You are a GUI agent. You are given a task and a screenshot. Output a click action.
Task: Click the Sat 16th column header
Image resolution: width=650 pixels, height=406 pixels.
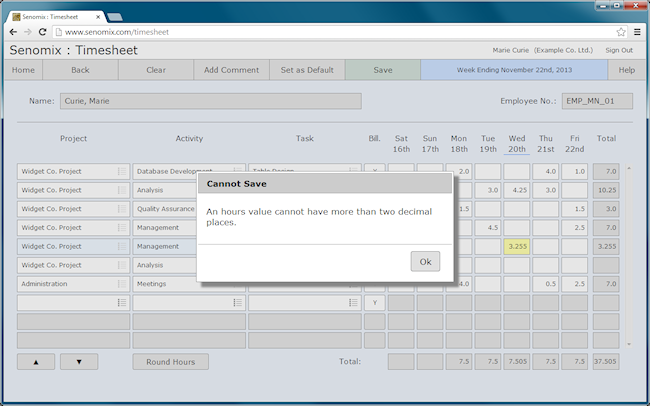[401, 143]
